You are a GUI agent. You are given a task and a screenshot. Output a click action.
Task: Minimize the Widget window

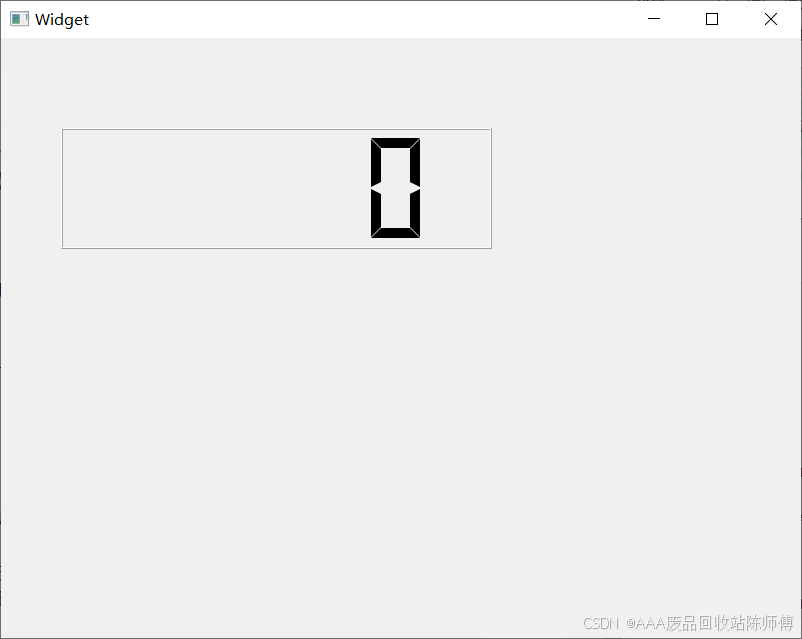pyautogui.click(x=654, y=19)
